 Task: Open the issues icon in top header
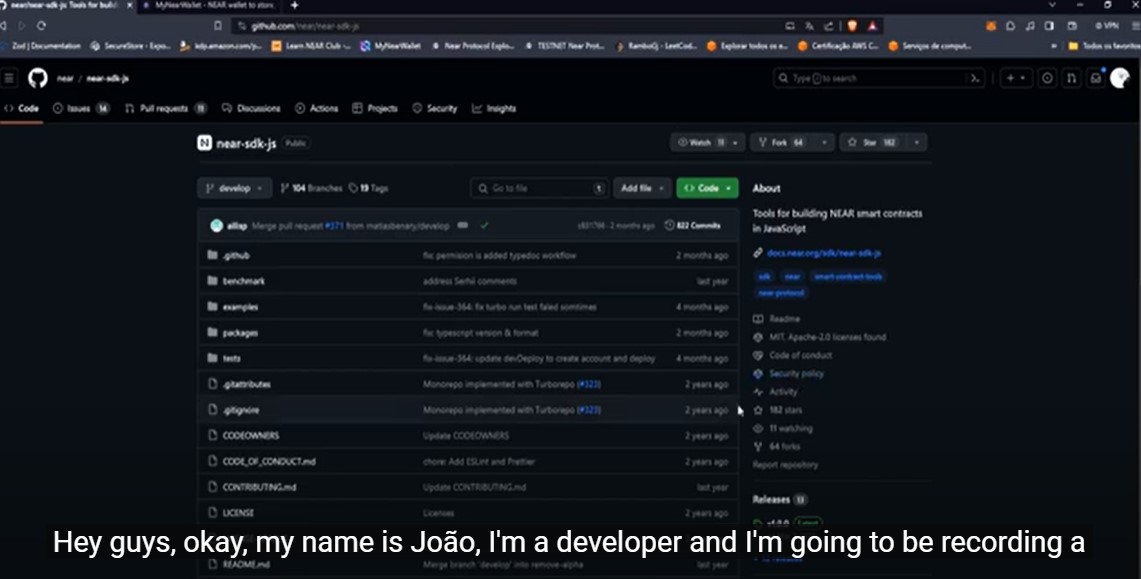[1047, 78]
